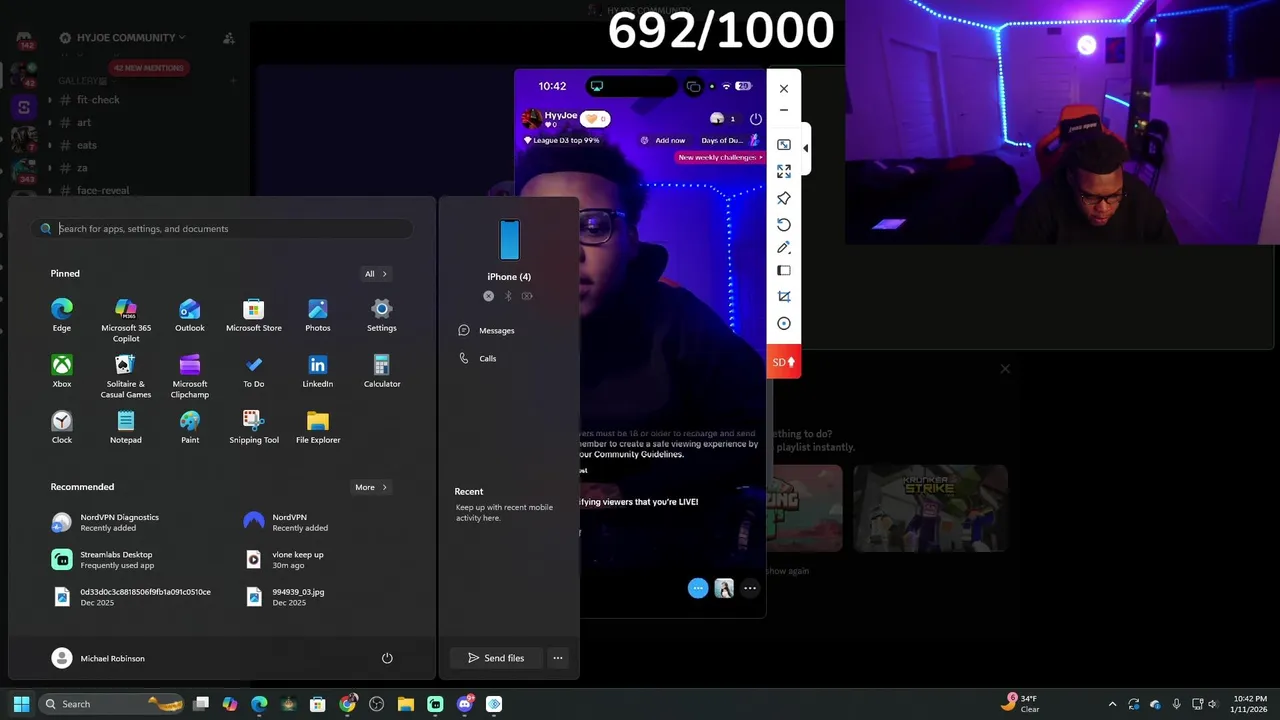This screenshot has height=720, width=1280.
Task: Click SD quality upgrade button
Action: pos(784,362)
